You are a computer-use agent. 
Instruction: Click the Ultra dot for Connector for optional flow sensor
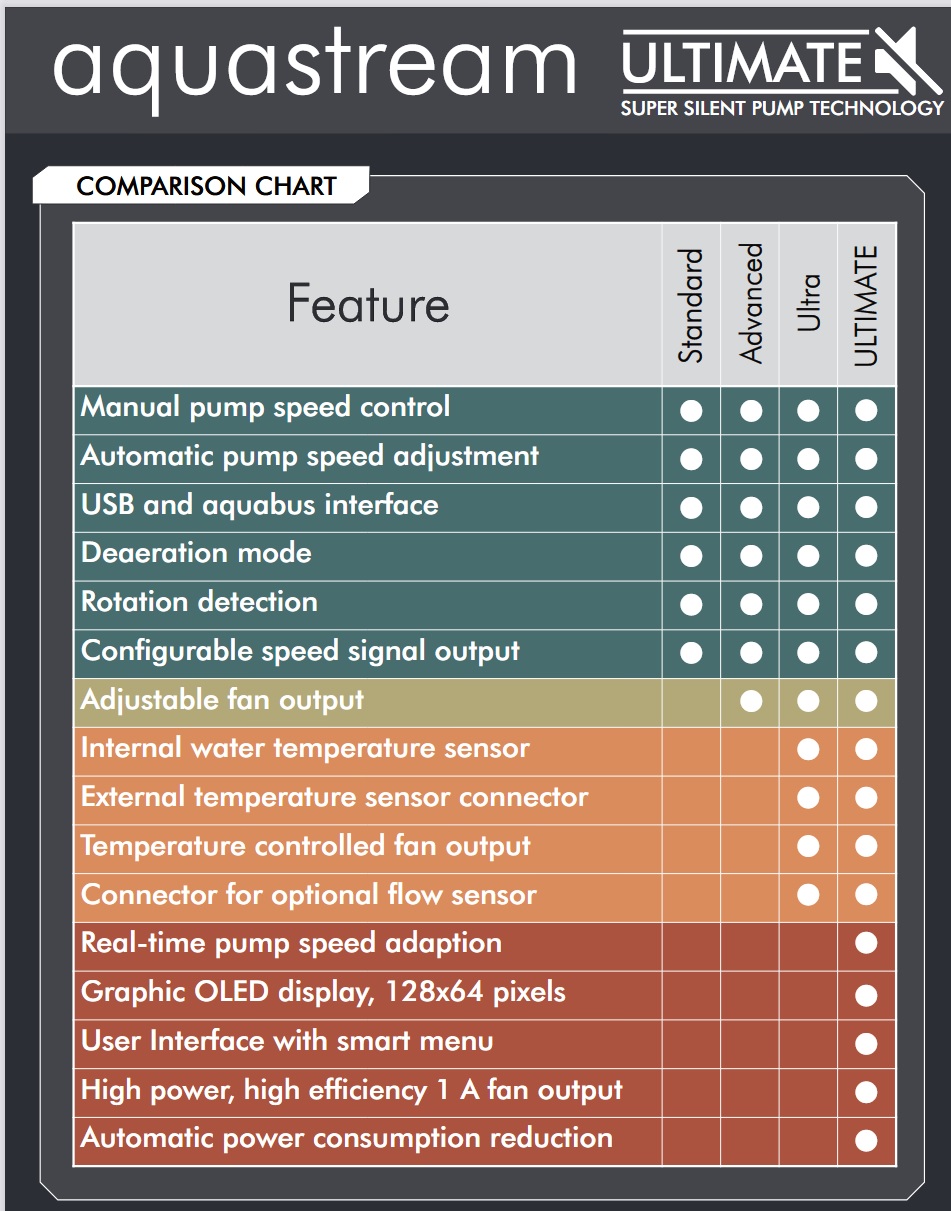click(808, 896)
